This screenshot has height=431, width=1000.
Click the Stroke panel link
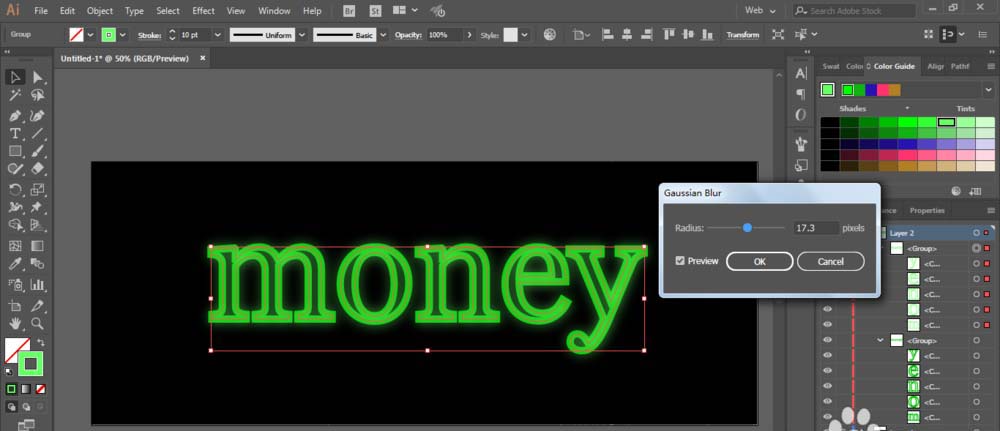click(x=149, y=35)
